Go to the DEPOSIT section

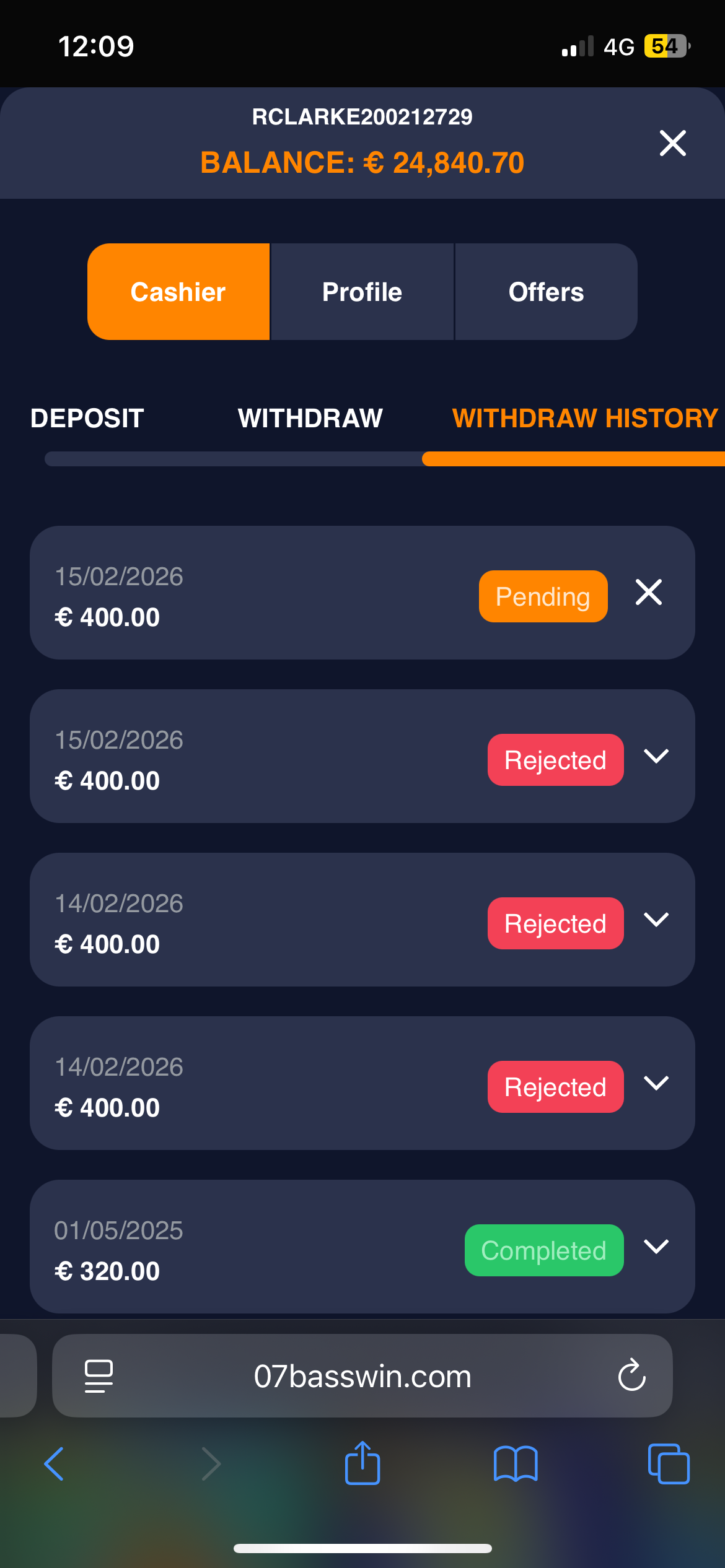(x=87, y=418)
